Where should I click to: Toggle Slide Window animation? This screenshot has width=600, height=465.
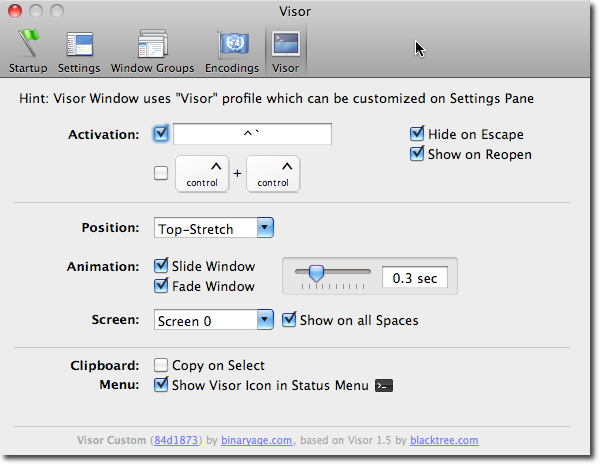161,266
